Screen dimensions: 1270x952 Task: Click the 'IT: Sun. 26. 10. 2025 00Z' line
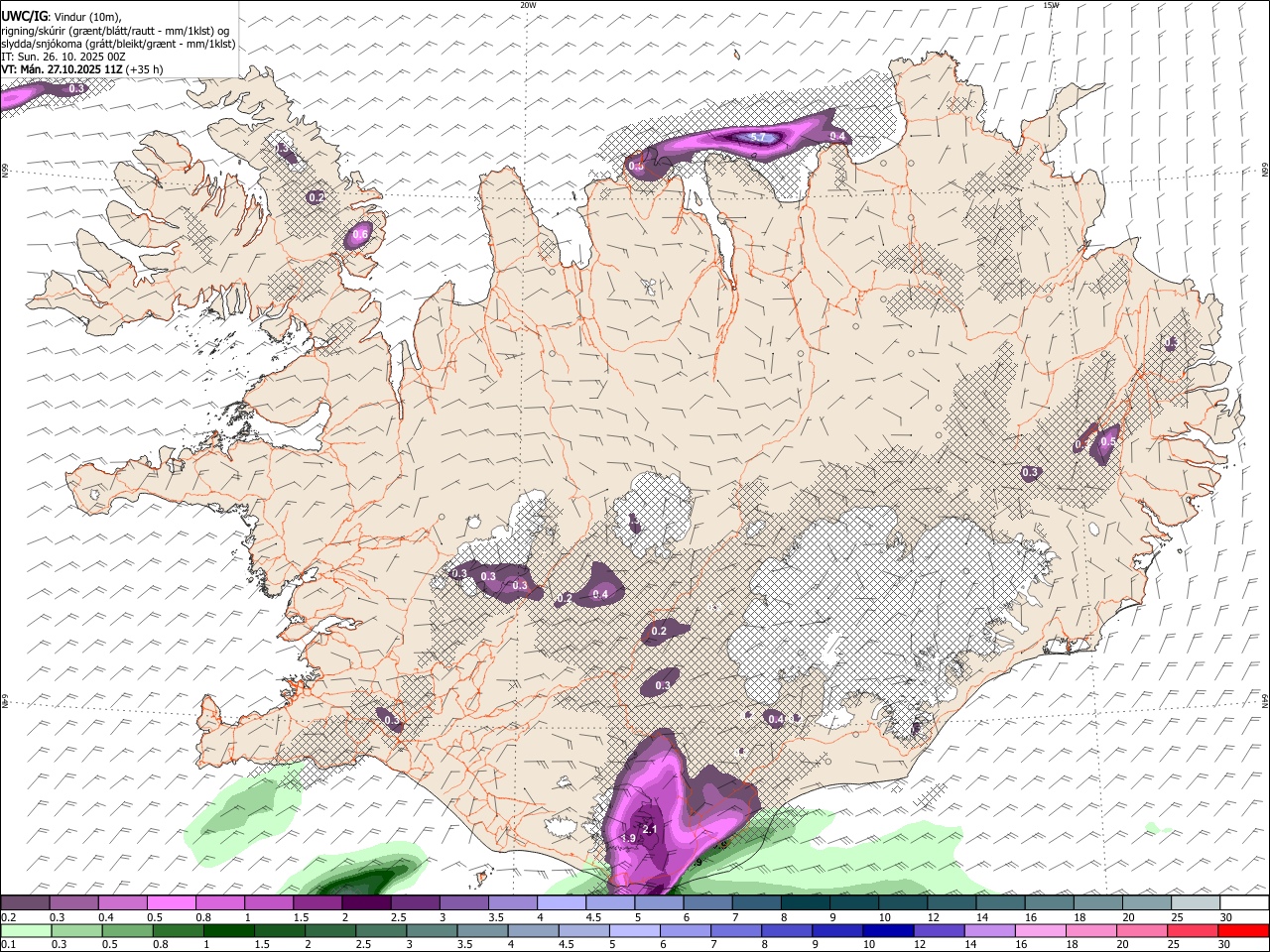point(63,57)
